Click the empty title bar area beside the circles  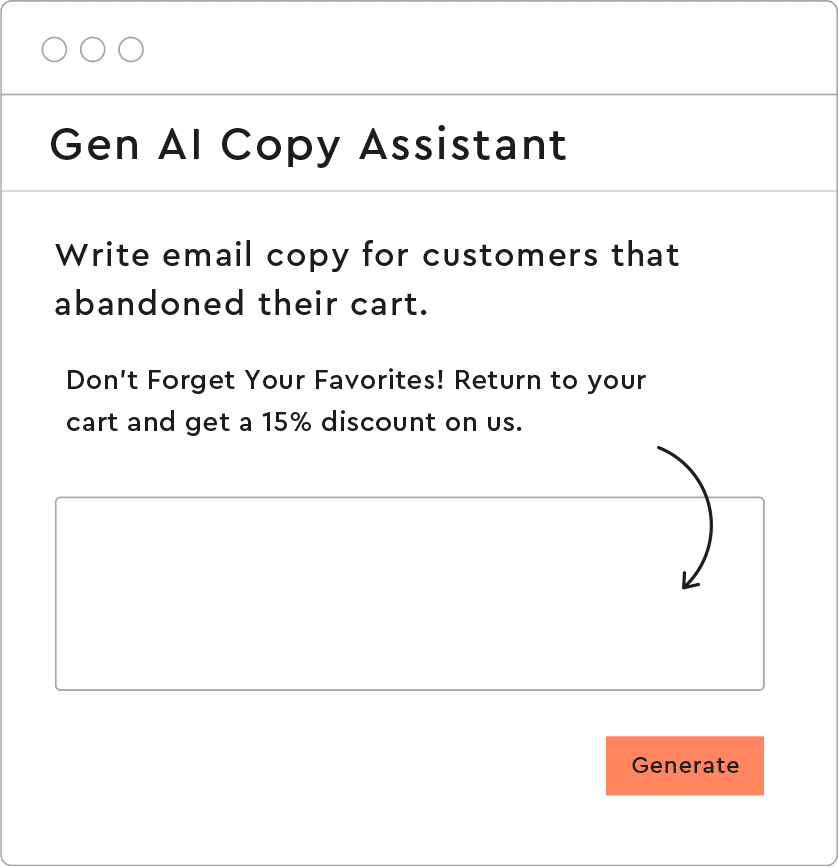pyautogui.click(x=480, y=49)
